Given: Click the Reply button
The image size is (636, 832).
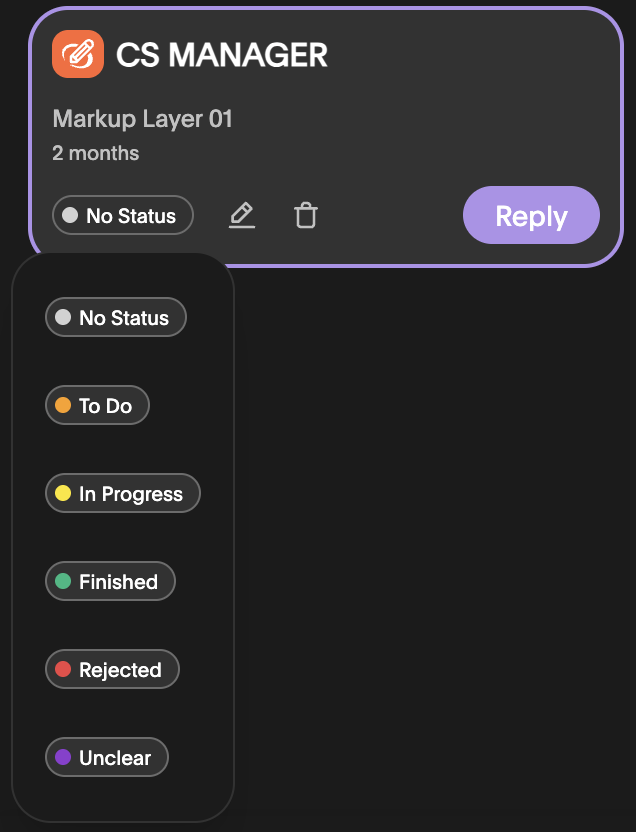Looking at the screenshot, I should pos(532,215).
